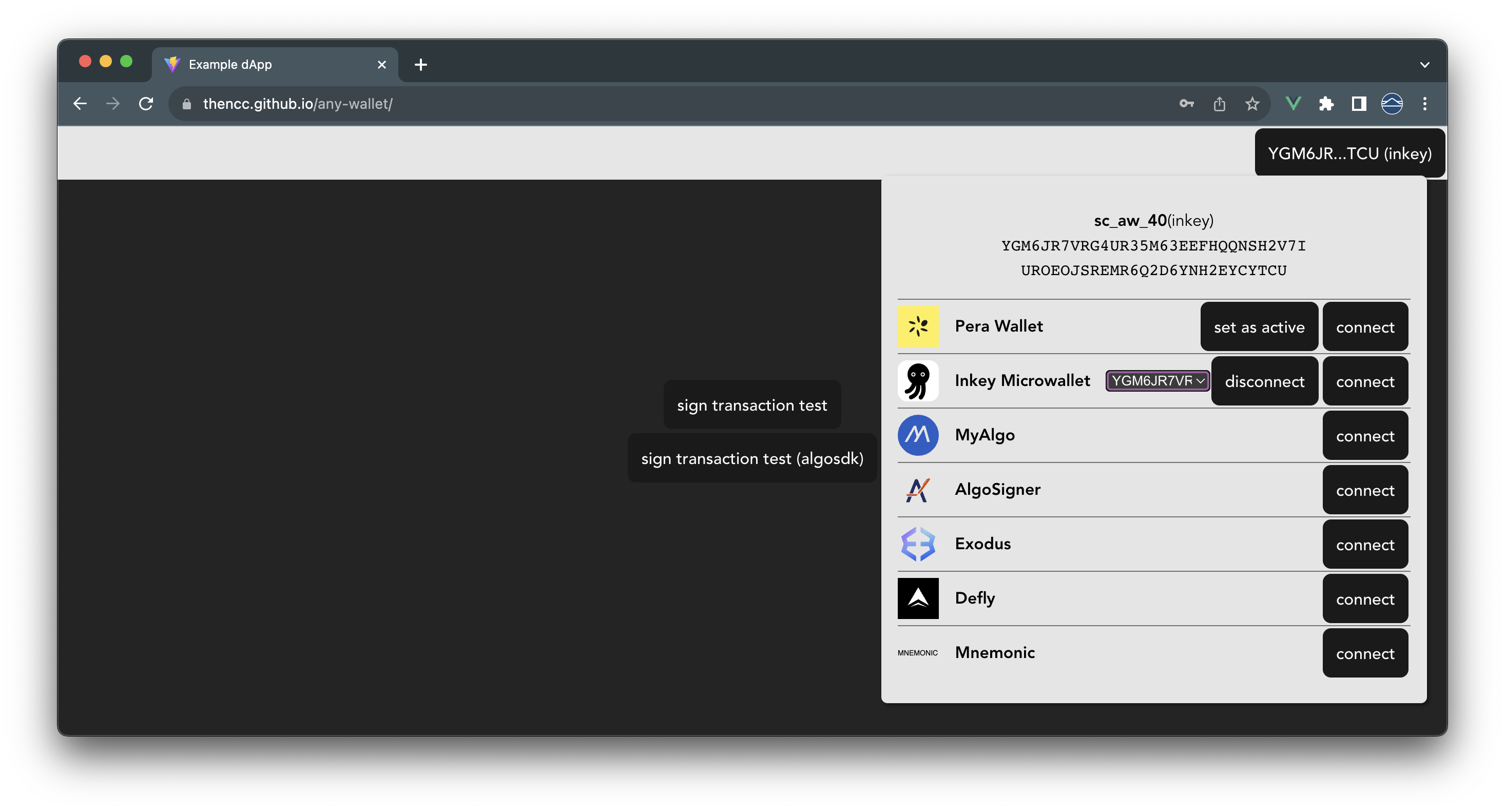
Task: Click the Exodus logo icon
Action: [x=918, y=544]
